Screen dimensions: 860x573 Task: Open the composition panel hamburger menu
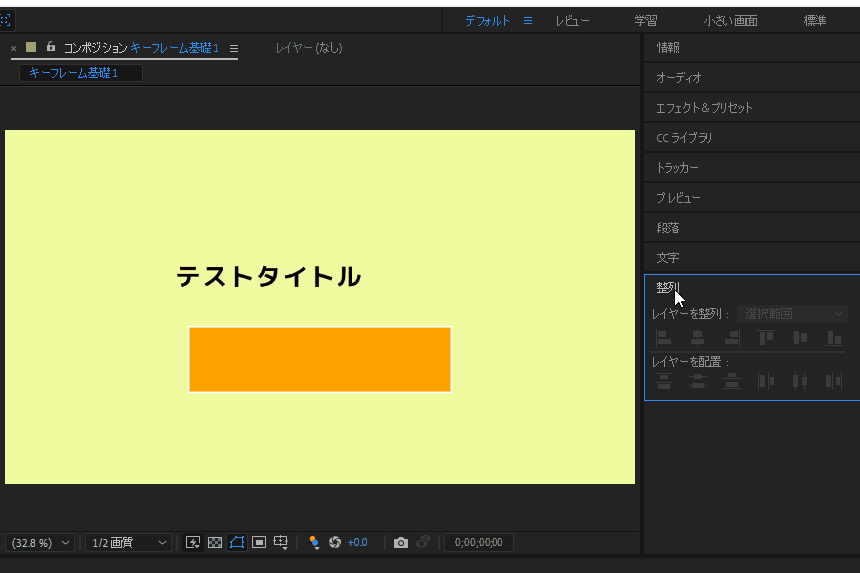pyautogui.click(x=234, y=48)
